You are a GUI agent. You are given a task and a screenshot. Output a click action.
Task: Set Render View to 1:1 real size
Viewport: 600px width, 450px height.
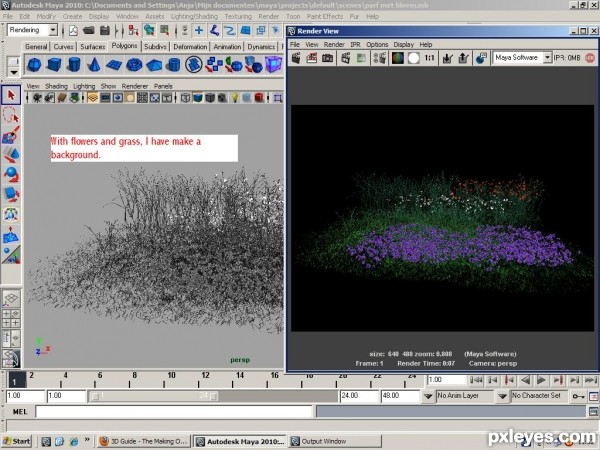(430, 58)
